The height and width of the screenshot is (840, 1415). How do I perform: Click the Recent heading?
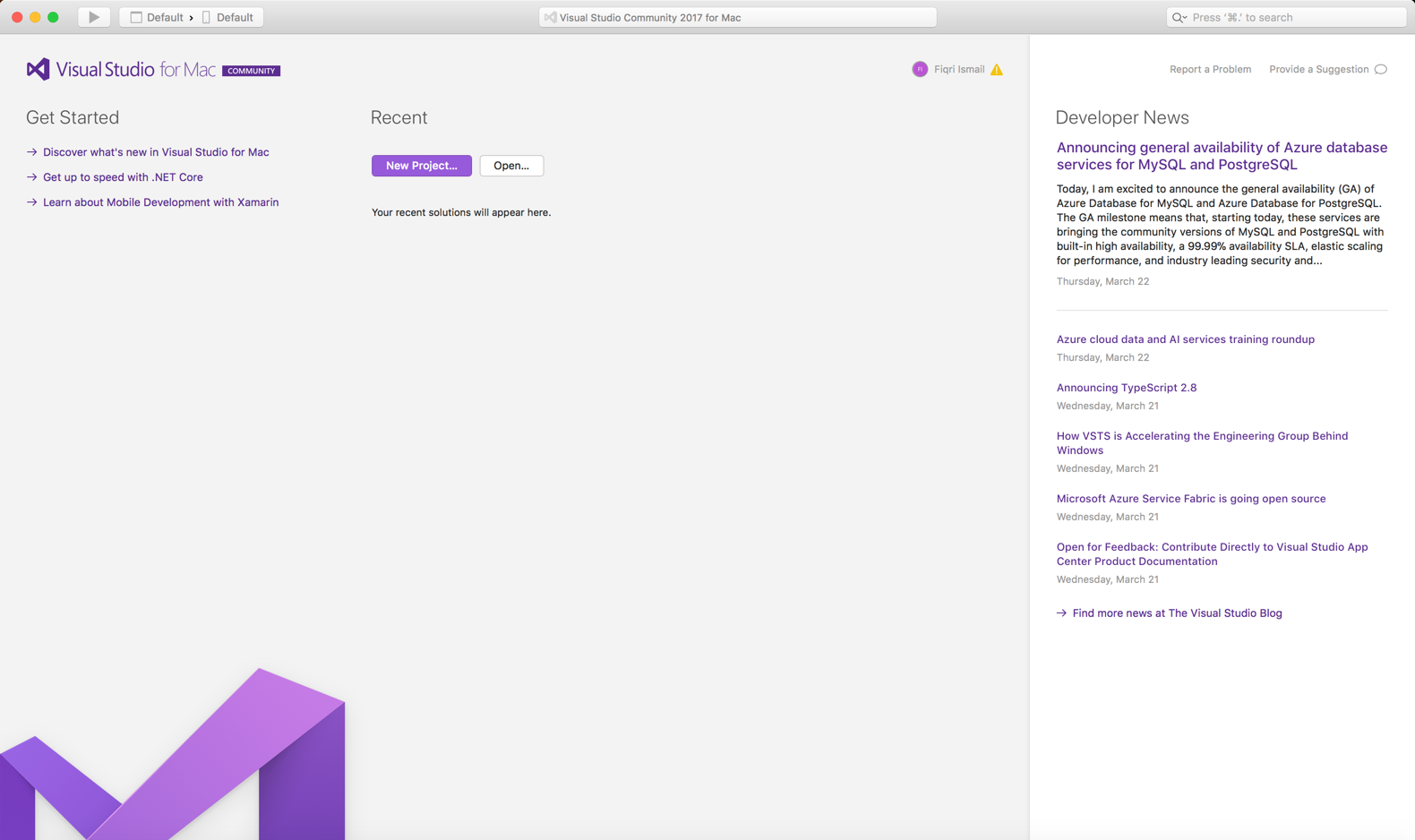tap(399, 117)
